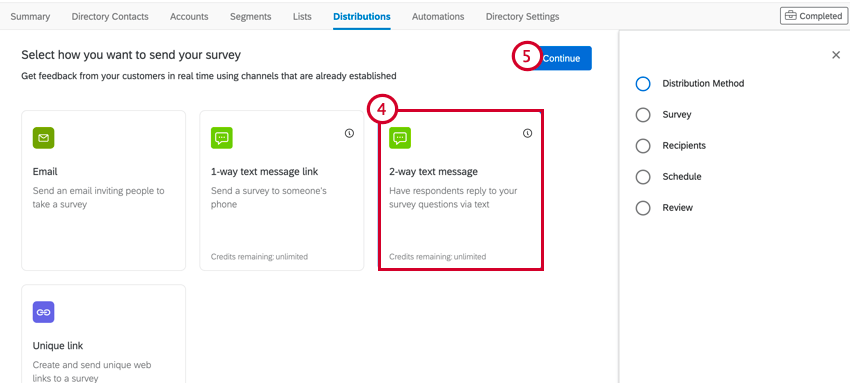Select the Distribution Method step circle

[643, 84]
